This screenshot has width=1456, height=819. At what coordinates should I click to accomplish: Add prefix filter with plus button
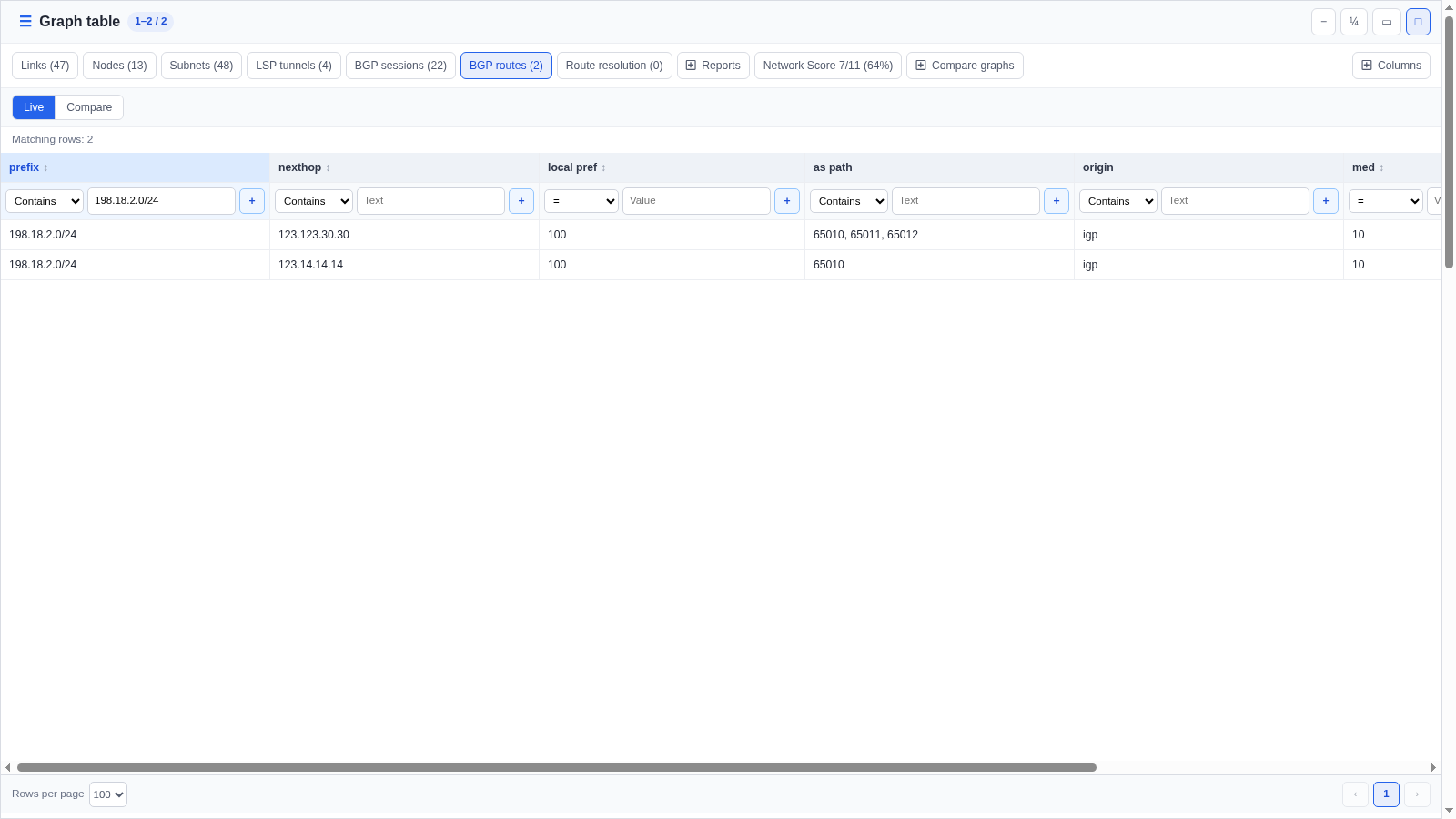pos(252,201)
